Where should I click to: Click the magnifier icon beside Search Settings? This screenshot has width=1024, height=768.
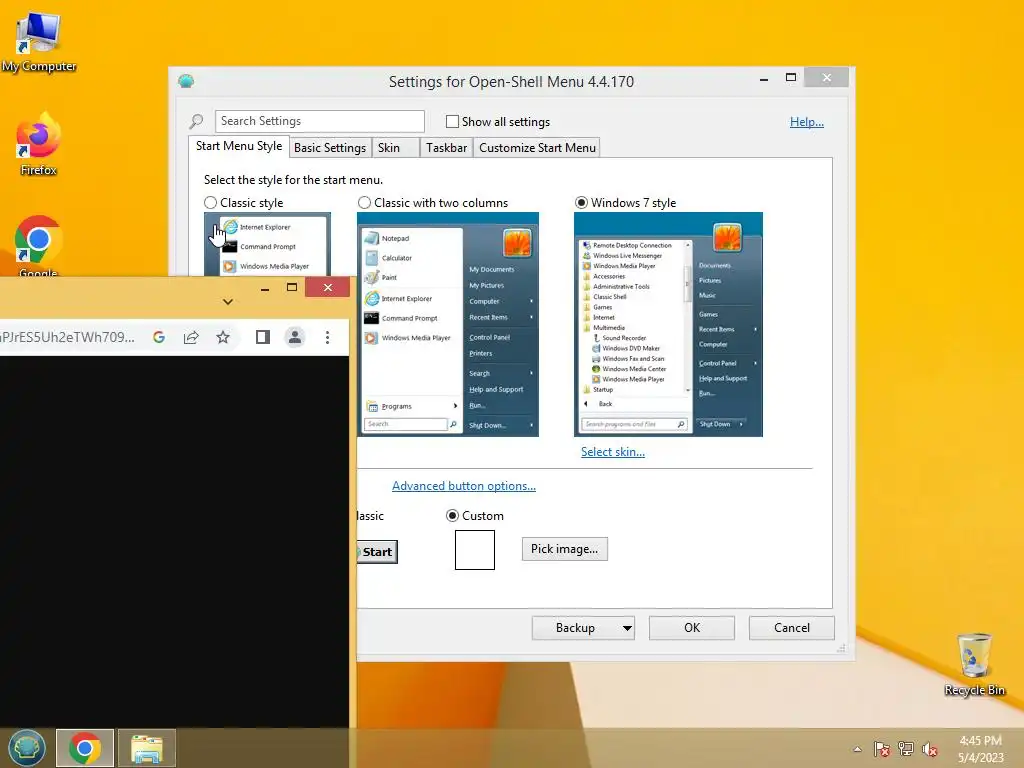pos(196,121)
